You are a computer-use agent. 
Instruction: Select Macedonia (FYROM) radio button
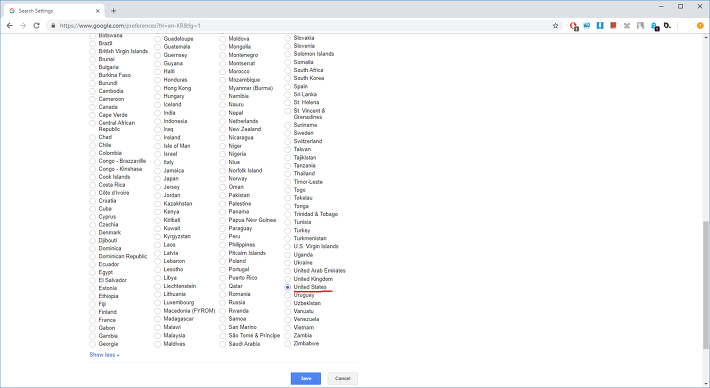click(158, 311)
